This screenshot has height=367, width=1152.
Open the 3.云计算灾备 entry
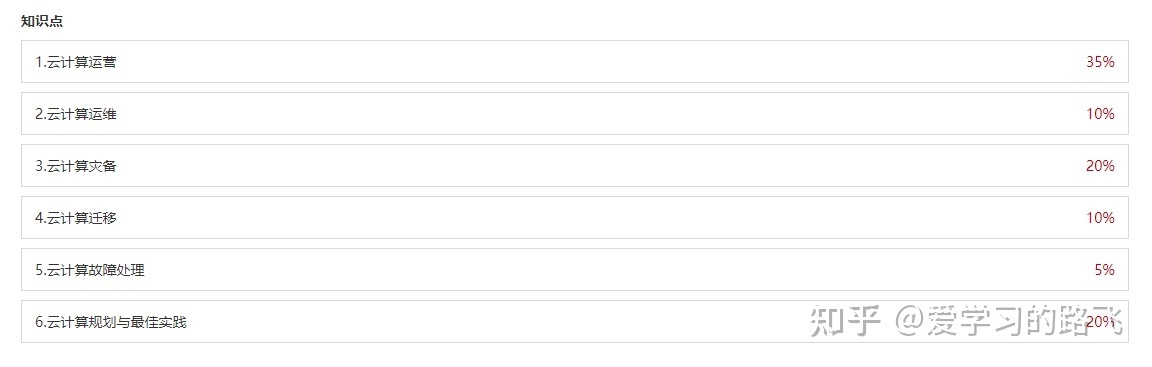pyautogui.click(x=76, y=167)
